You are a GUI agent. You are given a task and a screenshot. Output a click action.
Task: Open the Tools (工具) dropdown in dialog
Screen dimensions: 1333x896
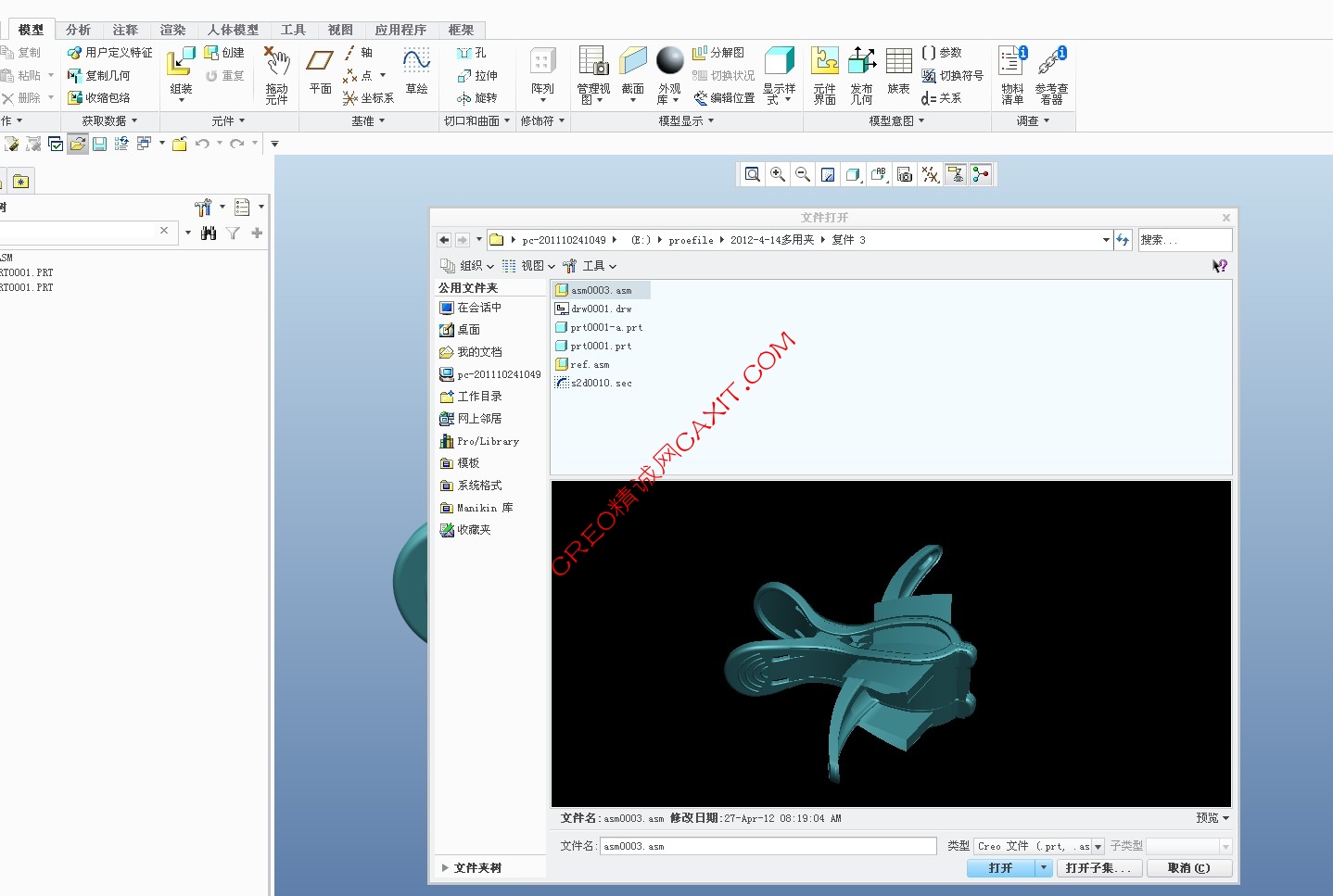pos(590,266)
